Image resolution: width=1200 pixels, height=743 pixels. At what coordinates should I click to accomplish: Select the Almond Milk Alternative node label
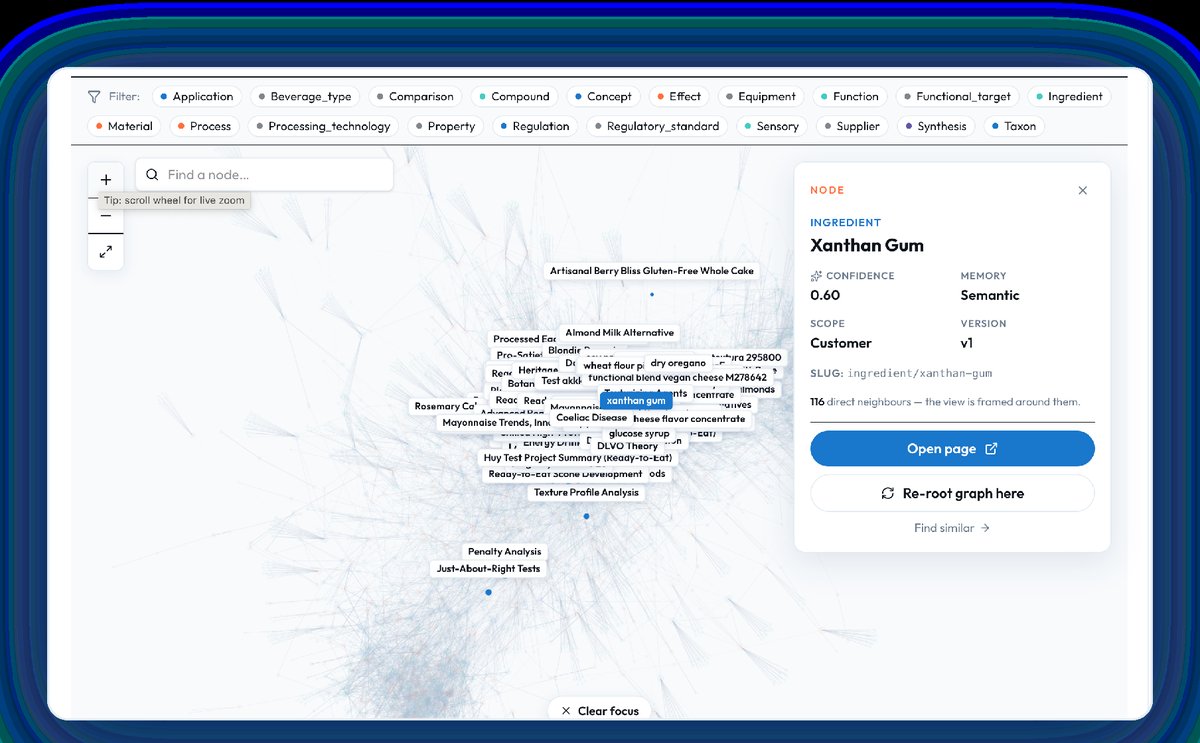pyautogui.click(x=620, y=333)
